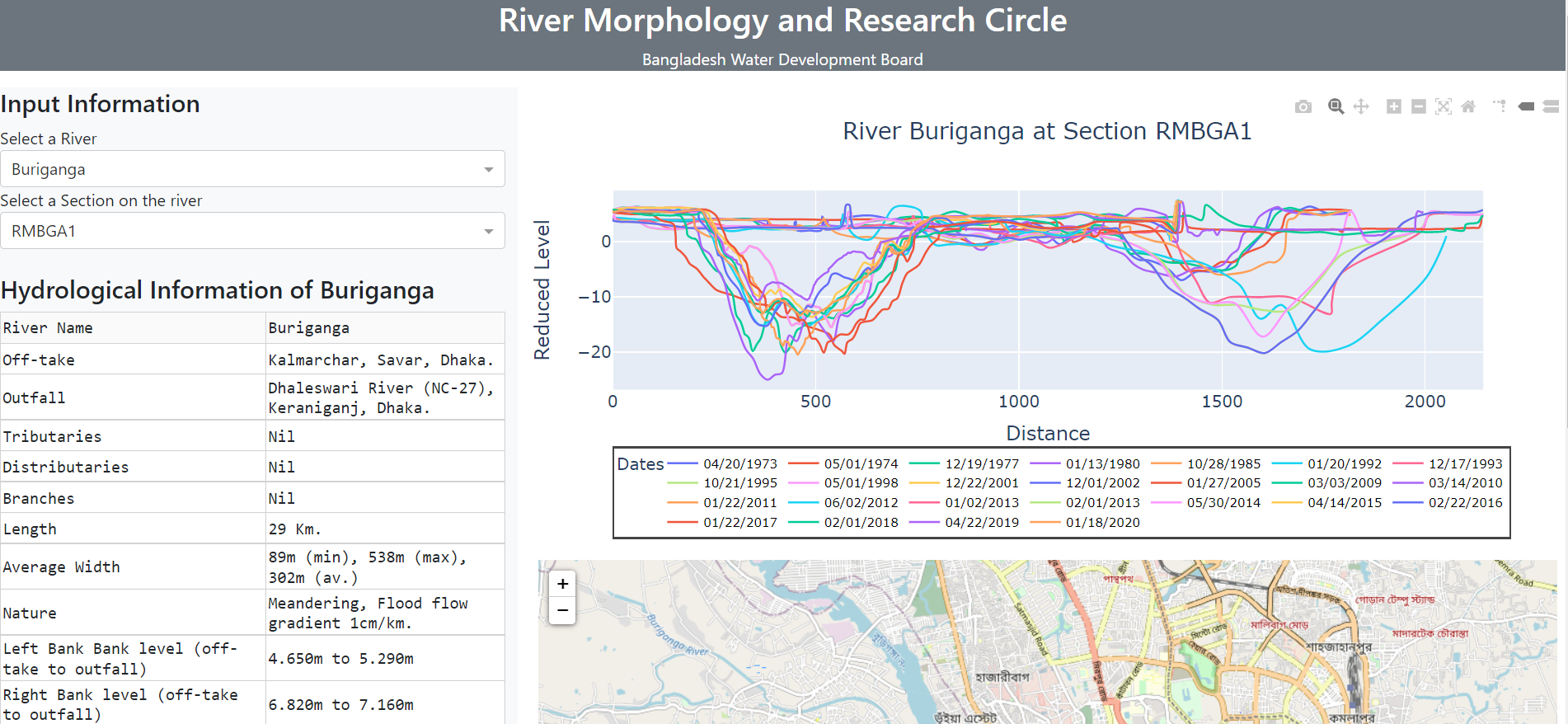Click legend item 01/02/2013
This screenshot has width=1568, height=724.
[x=965, y=503]
